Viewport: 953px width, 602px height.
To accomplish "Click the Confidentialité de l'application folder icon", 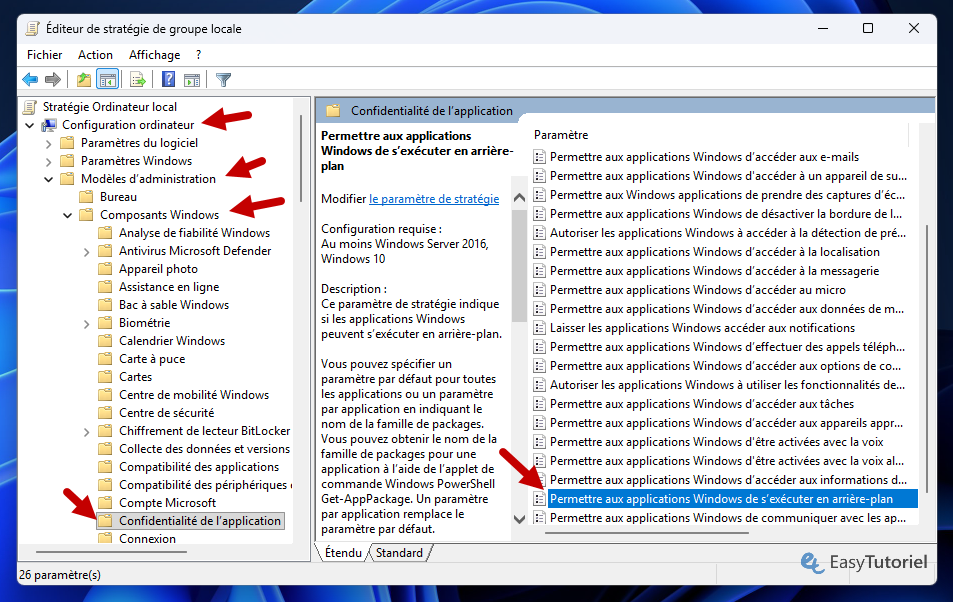I will pyautogui.click(x=108, y=521).
